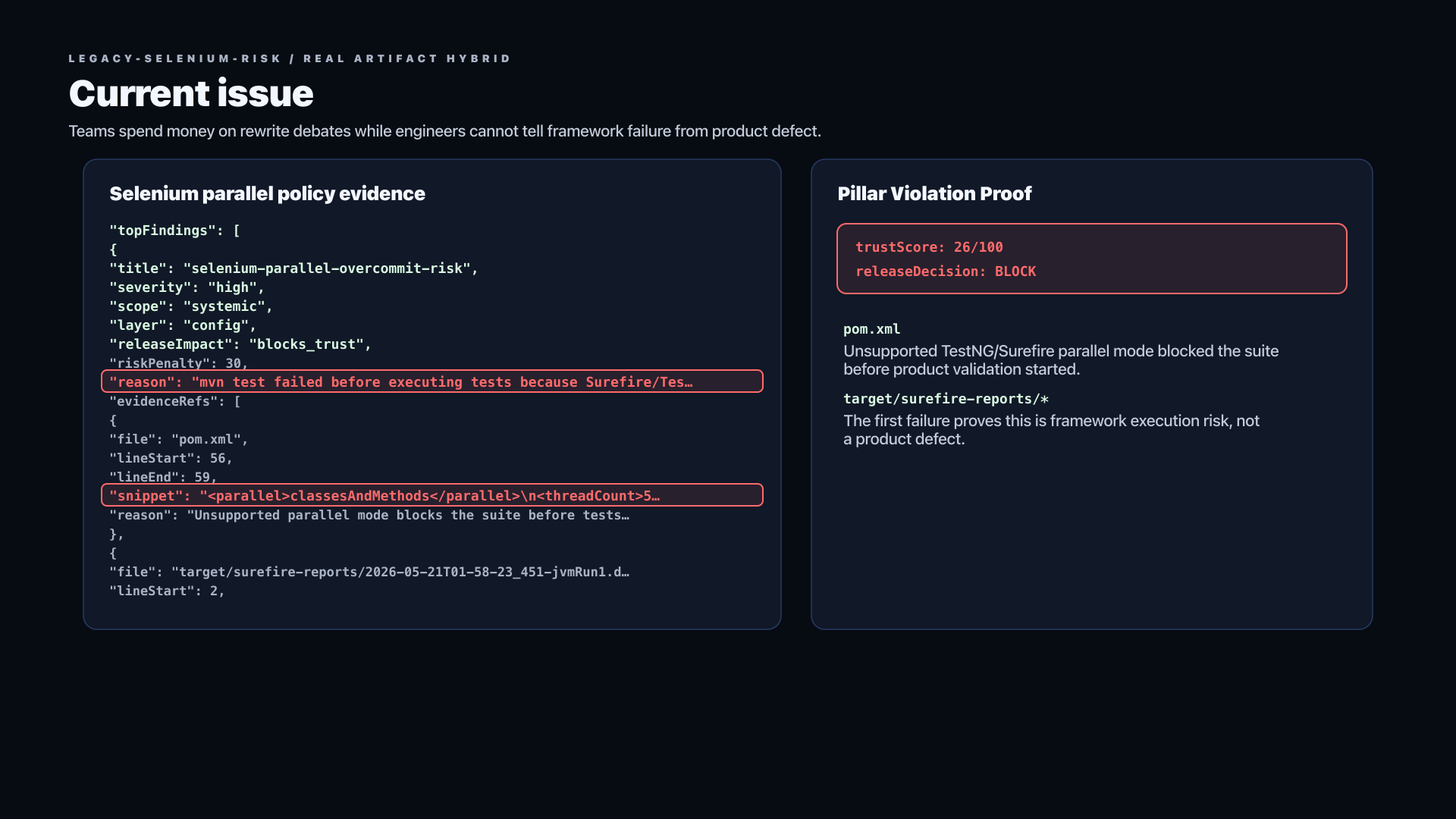
Task: Click the "topFindings": [ line
Action: click(175, 231)
